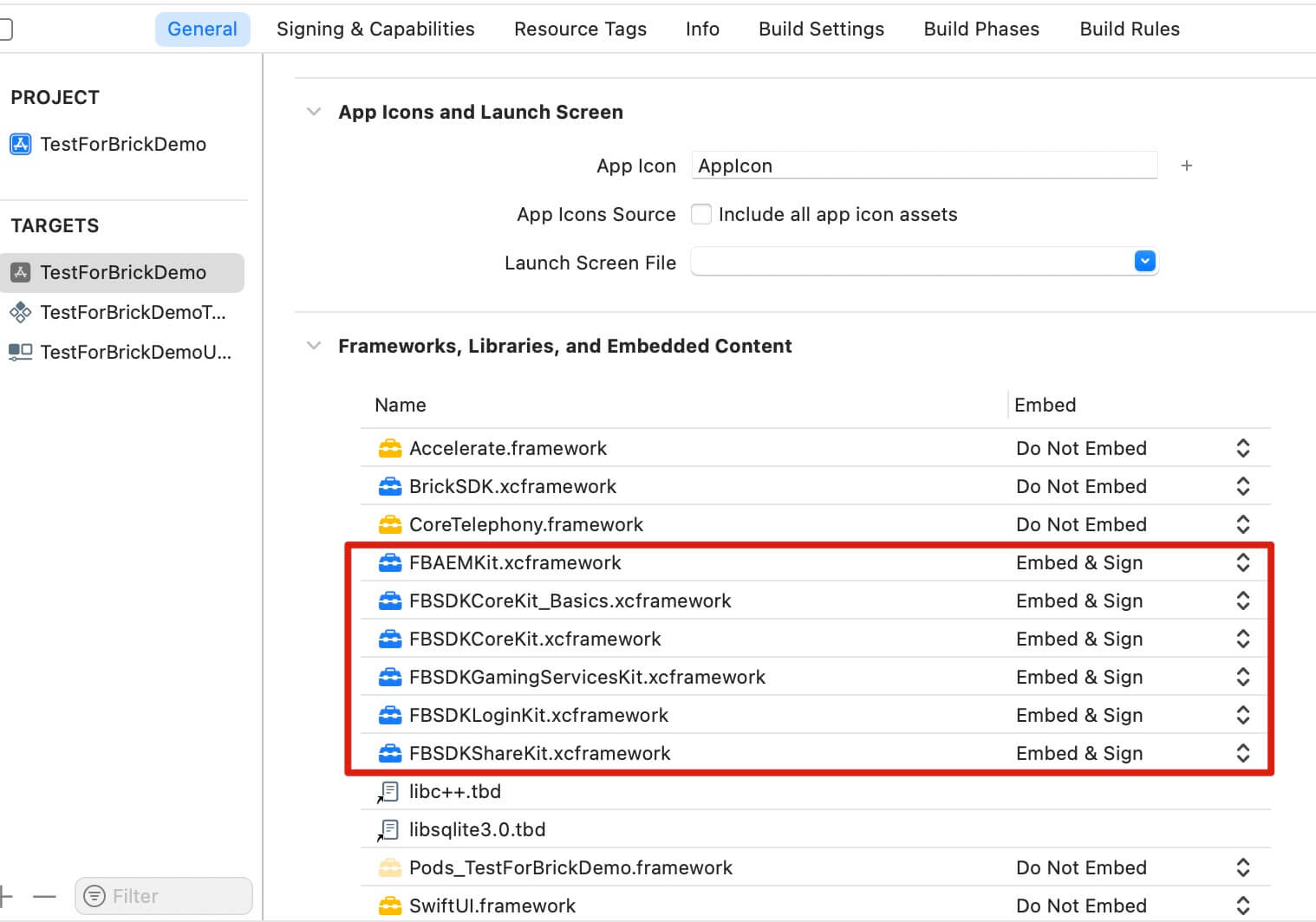This screenshot has width=1316, height=922.
Task: Click the FBAEMKit.xcframework toolbox icon
Action: (390, 562)
